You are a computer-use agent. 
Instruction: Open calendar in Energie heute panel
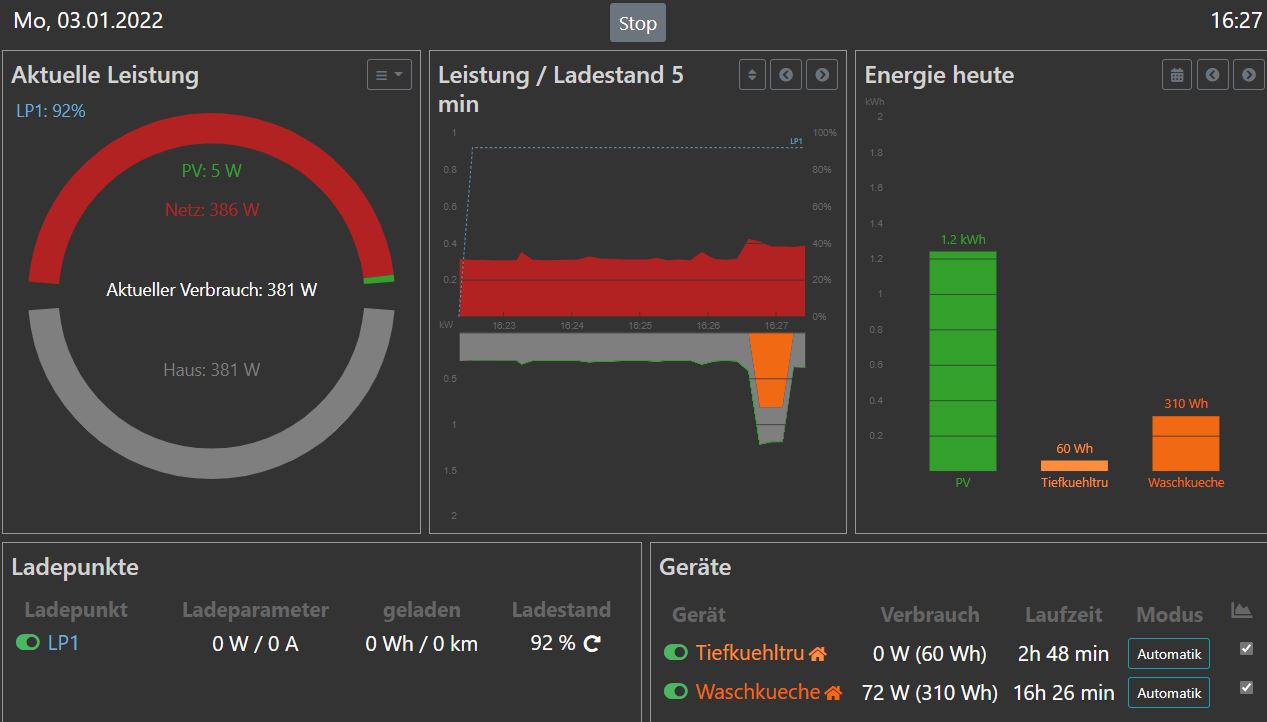1177,75
